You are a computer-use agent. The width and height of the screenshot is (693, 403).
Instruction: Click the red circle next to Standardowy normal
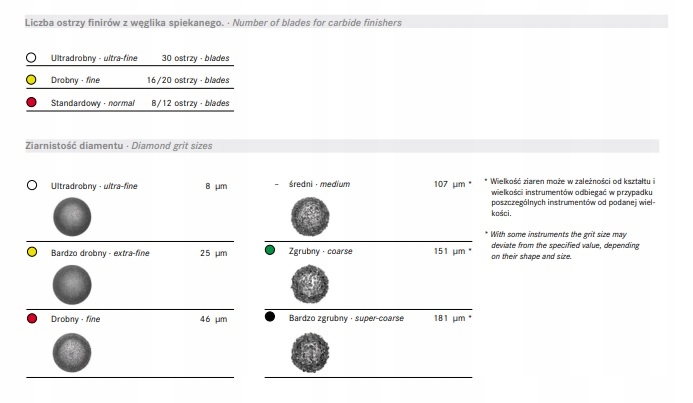click(x=31, y=102)
